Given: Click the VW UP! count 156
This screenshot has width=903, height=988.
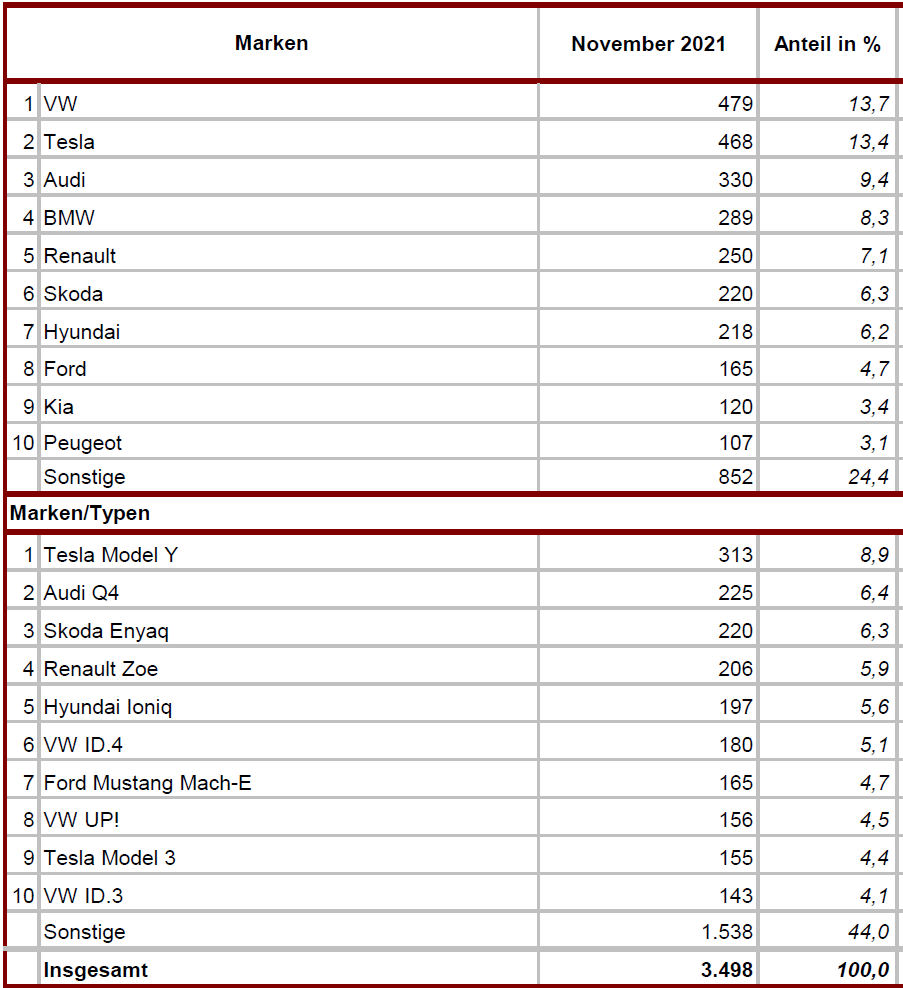Looking at the screenshot, I should (x=648, y=820).
